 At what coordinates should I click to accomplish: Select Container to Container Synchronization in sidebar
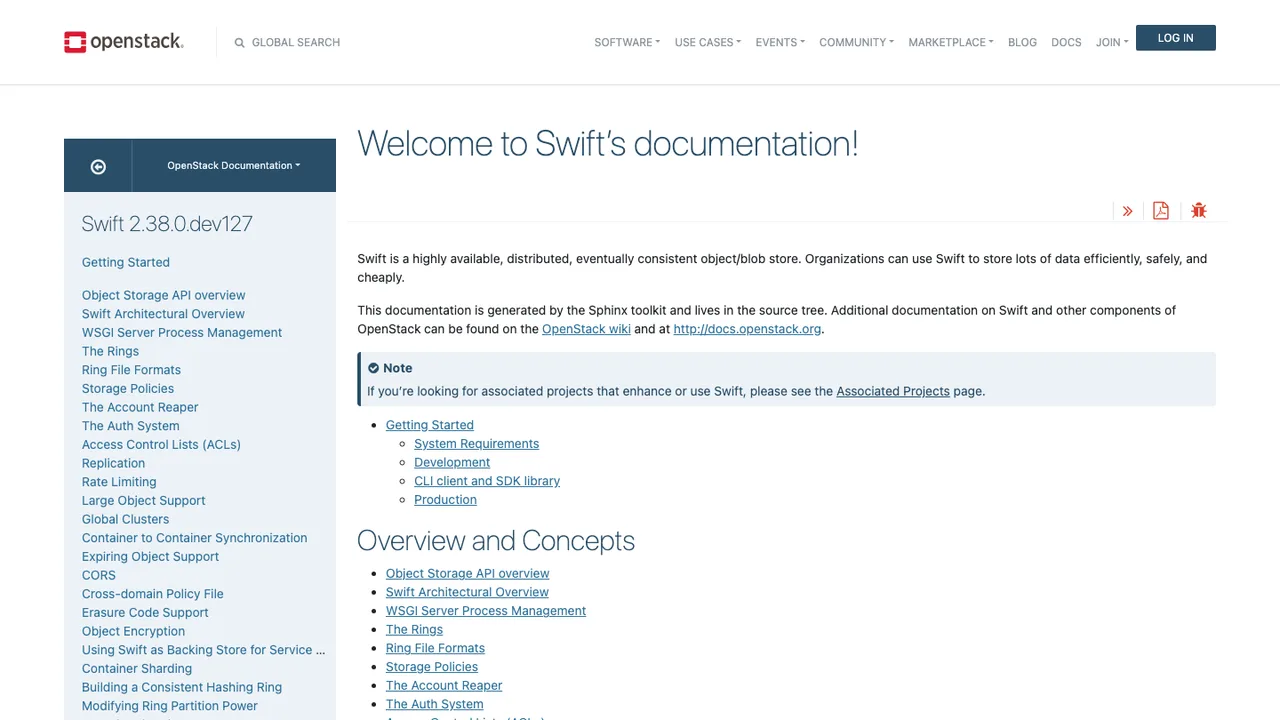click(x=194, y=538)
